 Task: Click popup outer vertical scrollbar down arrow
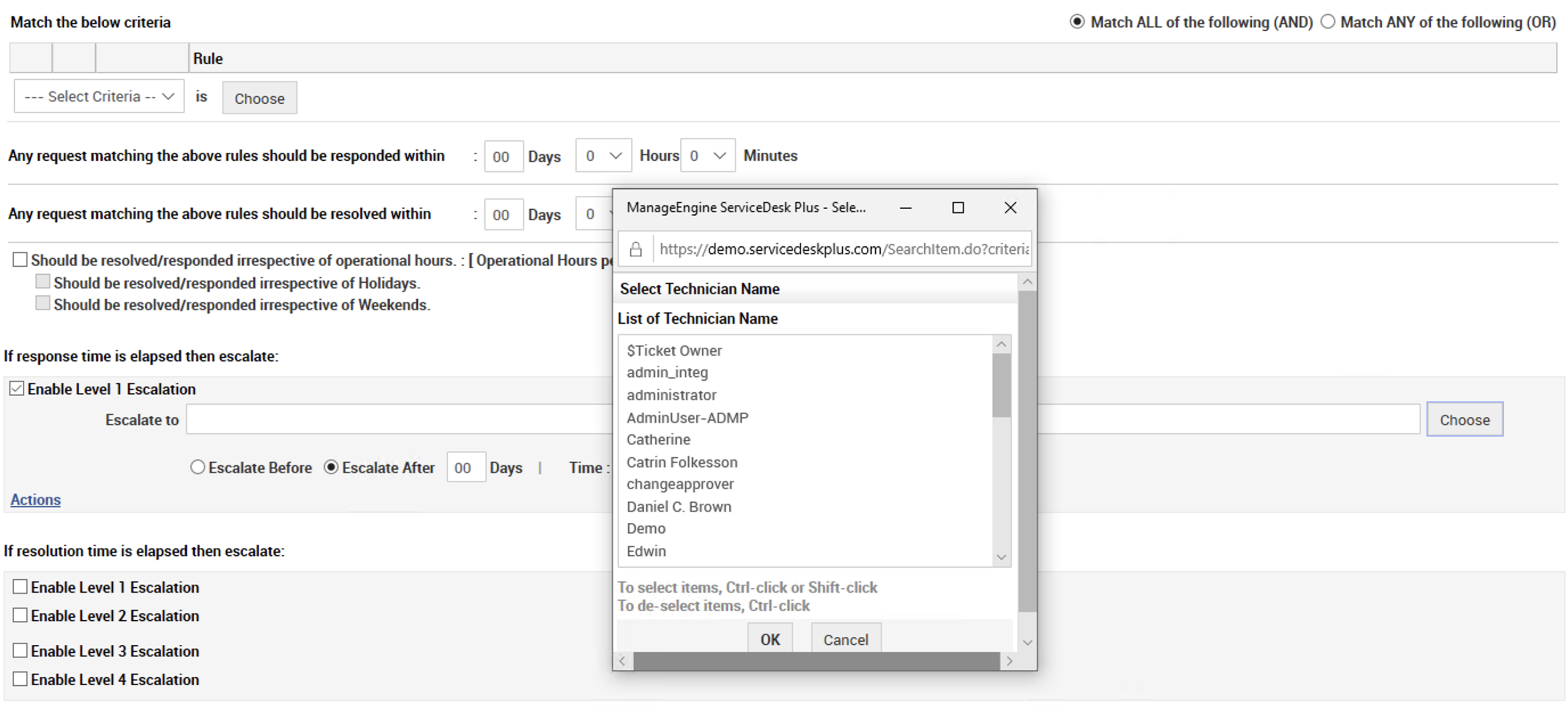point(1027,642)
